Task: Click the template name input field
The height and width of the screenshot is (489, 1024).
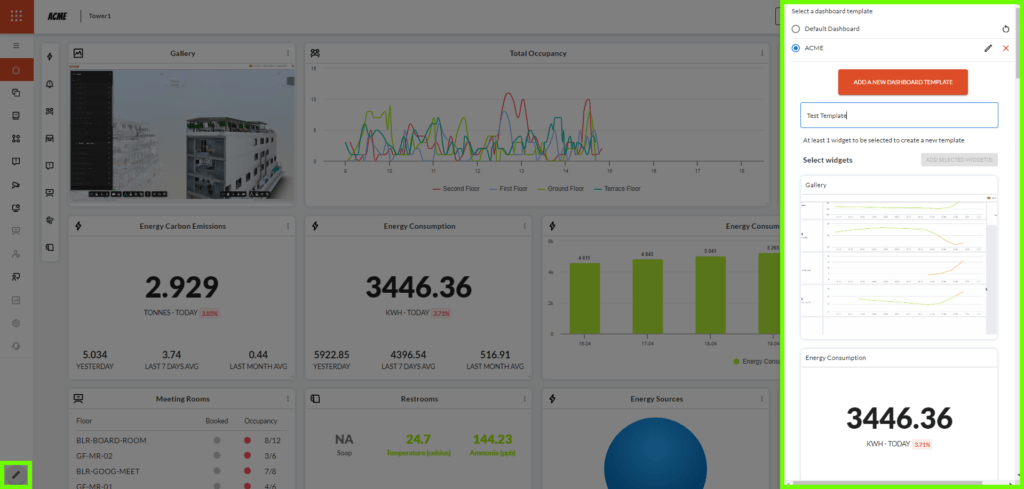Action: (x=898, y=115)
